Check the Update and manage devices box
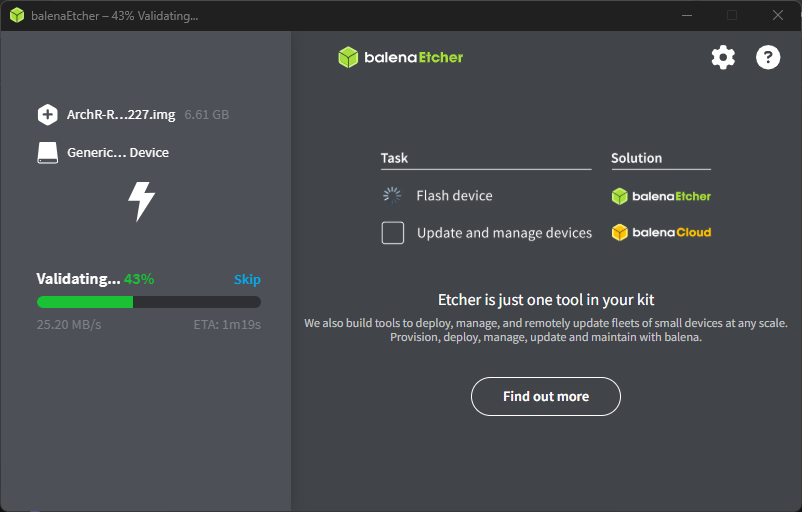This screenshot has width=802, height=512. [393, 233]
